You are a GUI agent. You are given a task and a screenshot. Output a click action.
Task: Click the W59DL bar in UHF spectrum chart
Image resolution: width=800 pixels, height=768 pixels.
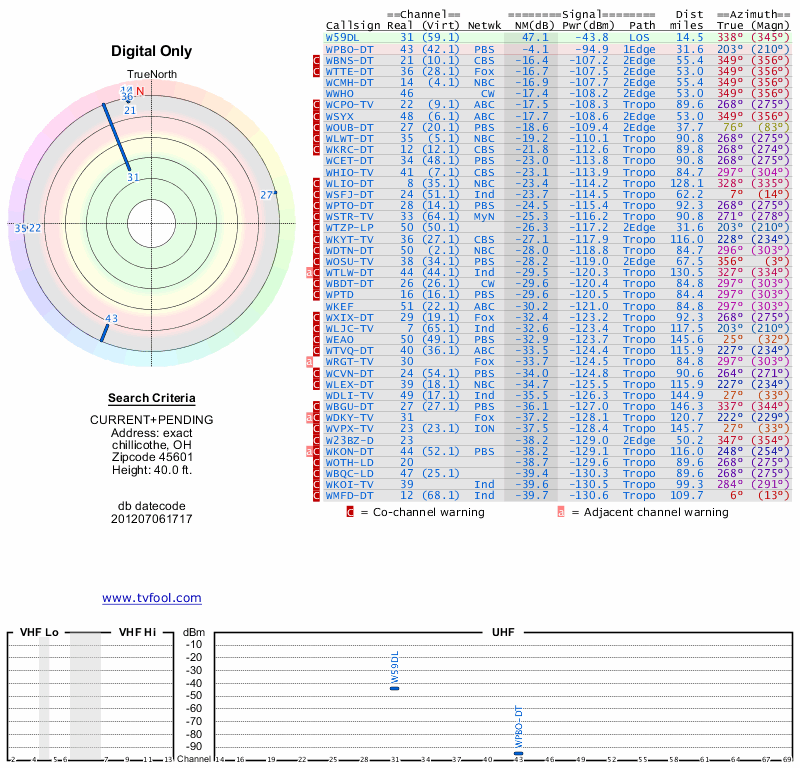pyautogui.click(x=394, y=688)
